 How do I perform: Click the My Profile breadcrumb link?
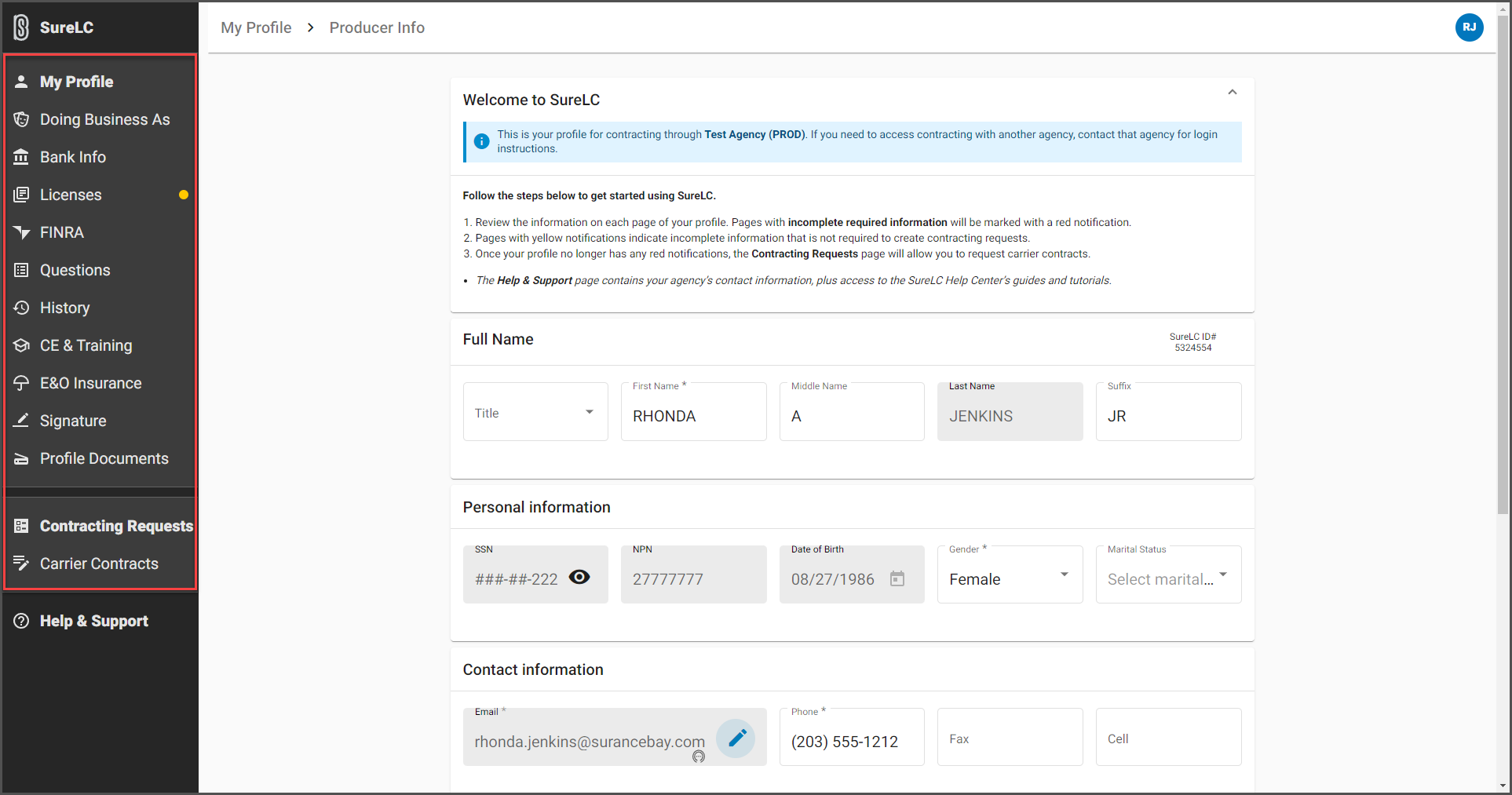point(256,27)
